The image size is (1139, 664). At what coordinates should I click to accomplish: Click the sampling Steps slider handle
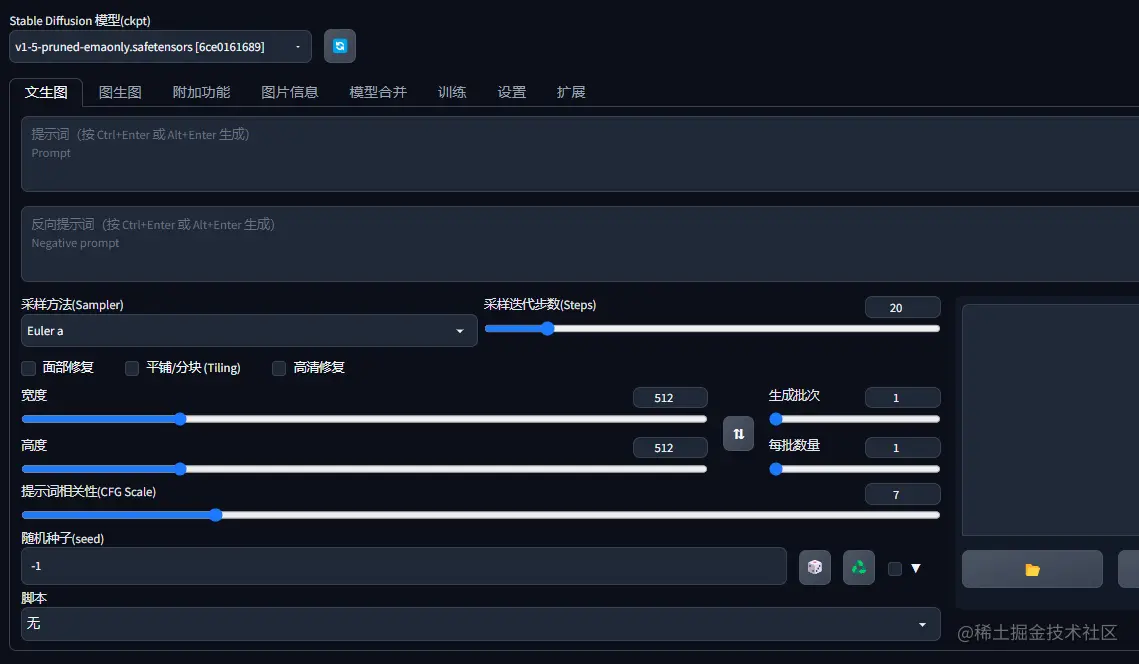(x=548, y=328)
